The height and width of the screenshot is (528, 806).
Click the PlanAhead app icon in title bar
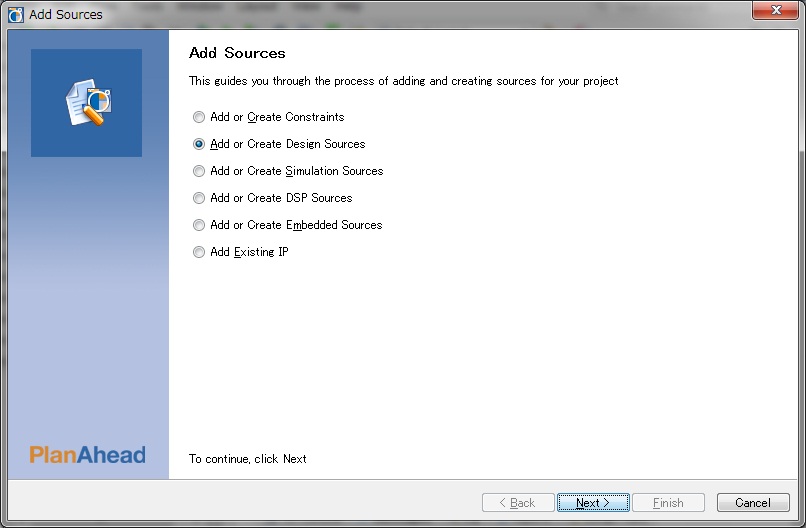coord(16,14)
